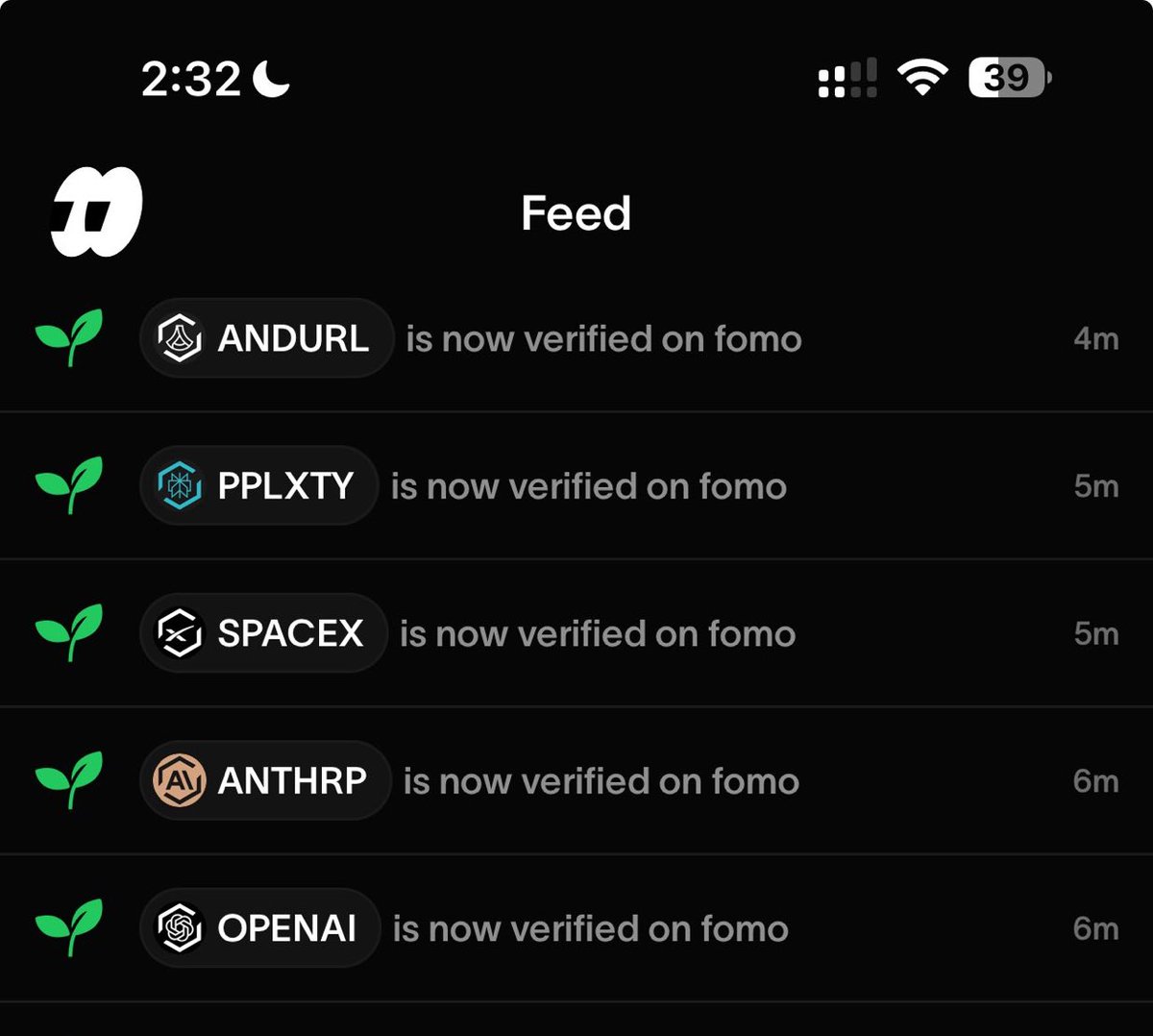
Task: Tap the green sprout icon beside ANTHRP
Action: coord(69,780)
